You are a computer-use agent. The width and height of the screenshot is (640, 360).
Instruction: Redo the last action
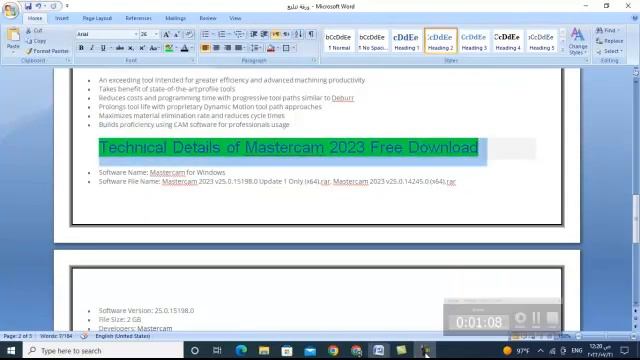click(53, 6)
